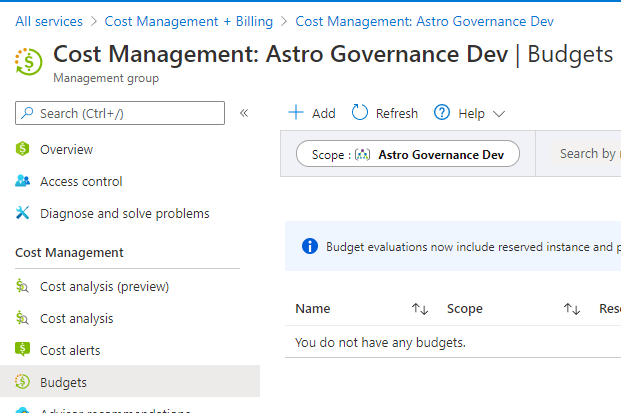621x413 pixels.
Task: Click the Cost Management dollar icon in header
Action: point(28,61)
